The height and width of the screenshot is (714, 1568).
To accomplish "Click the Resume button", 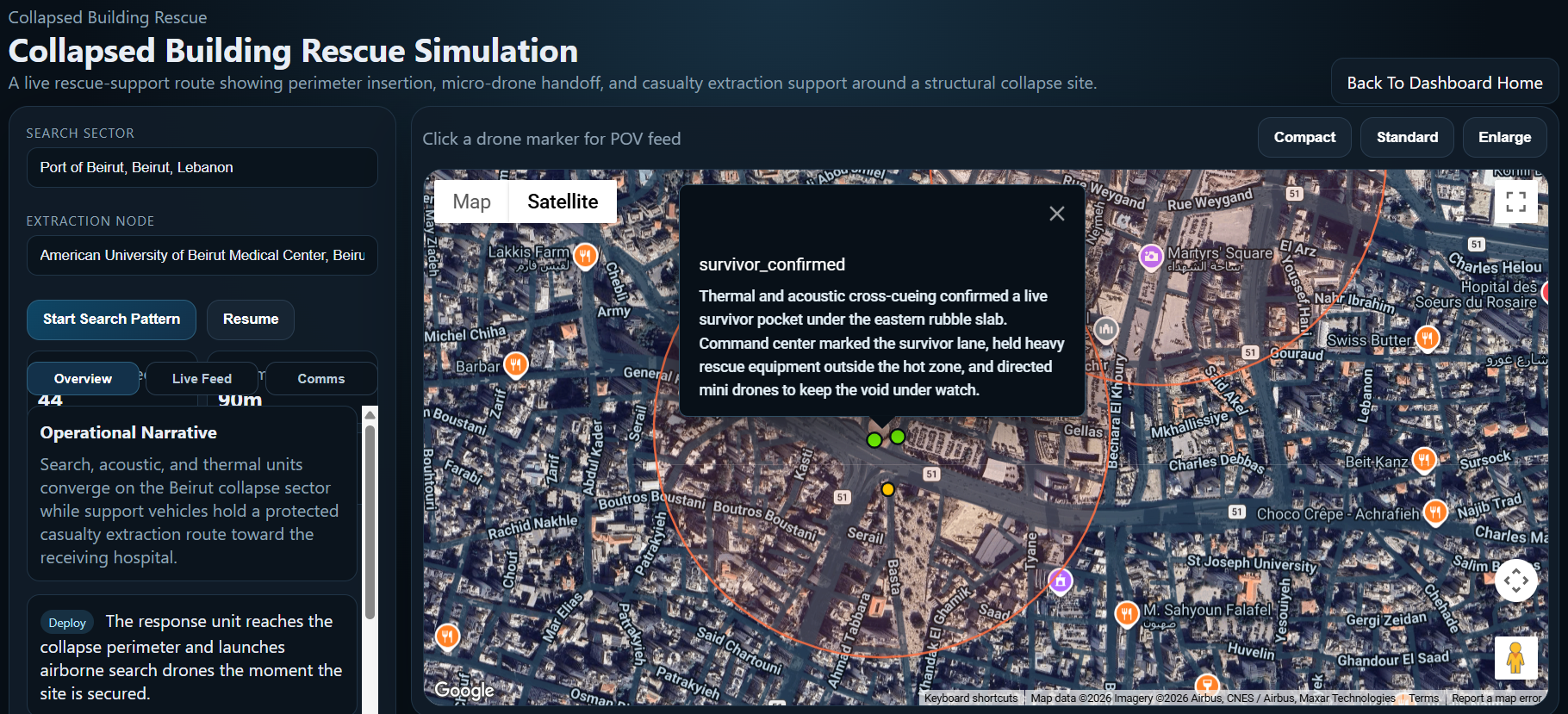I will coord(251,320).
